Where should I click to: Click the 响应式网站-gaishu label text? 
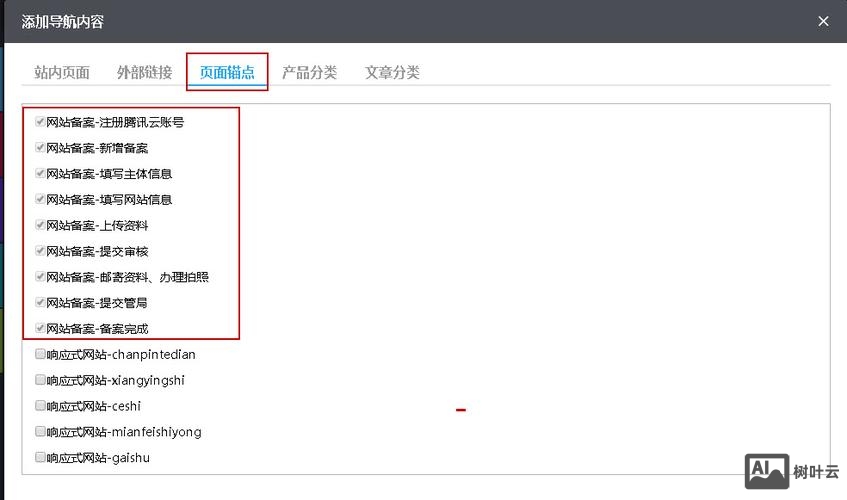click(98, 458)
